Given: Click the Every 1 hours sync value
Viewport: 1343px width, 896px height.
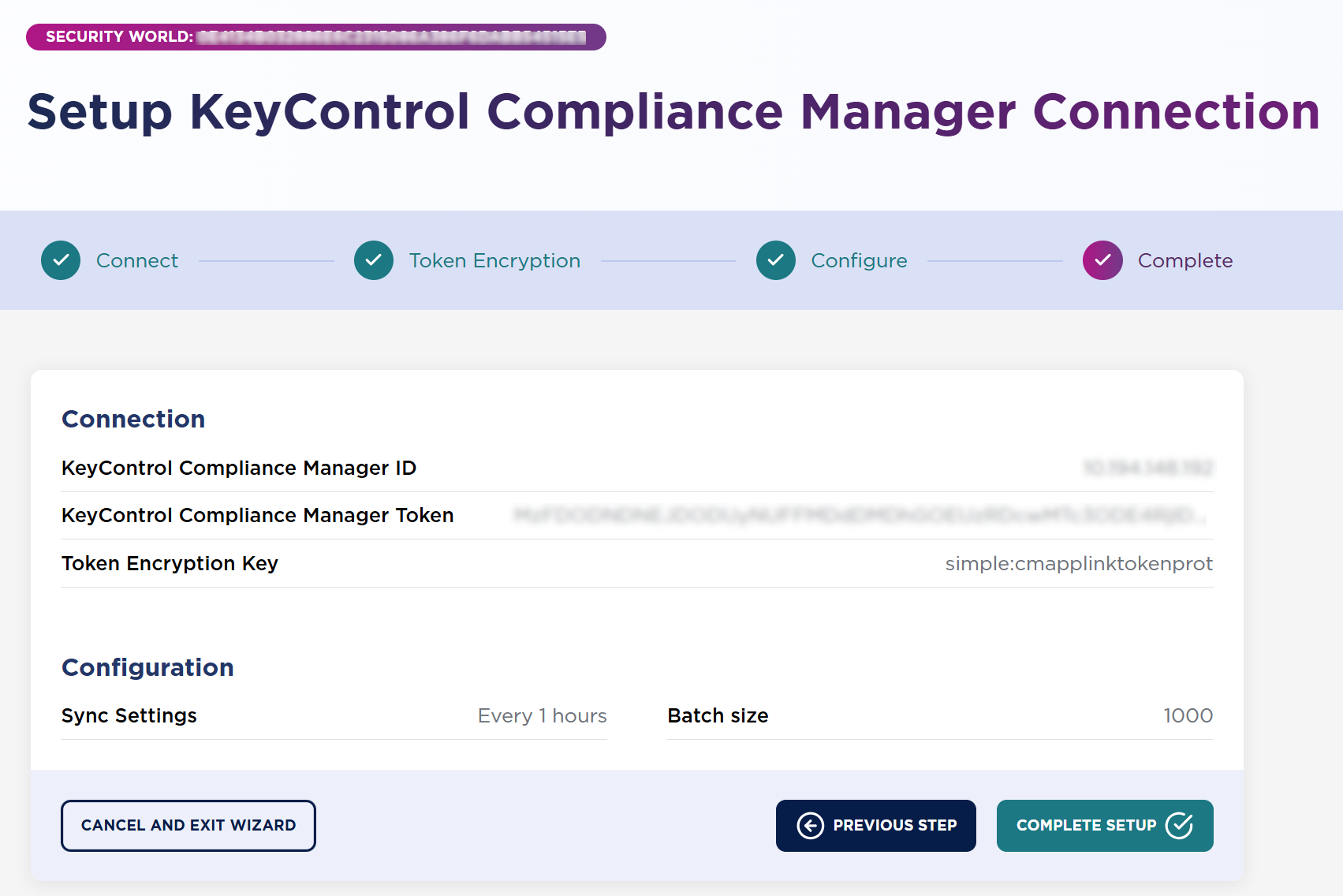Looking at the screenshot, I should pyautogui.click(x=543, y=715).
